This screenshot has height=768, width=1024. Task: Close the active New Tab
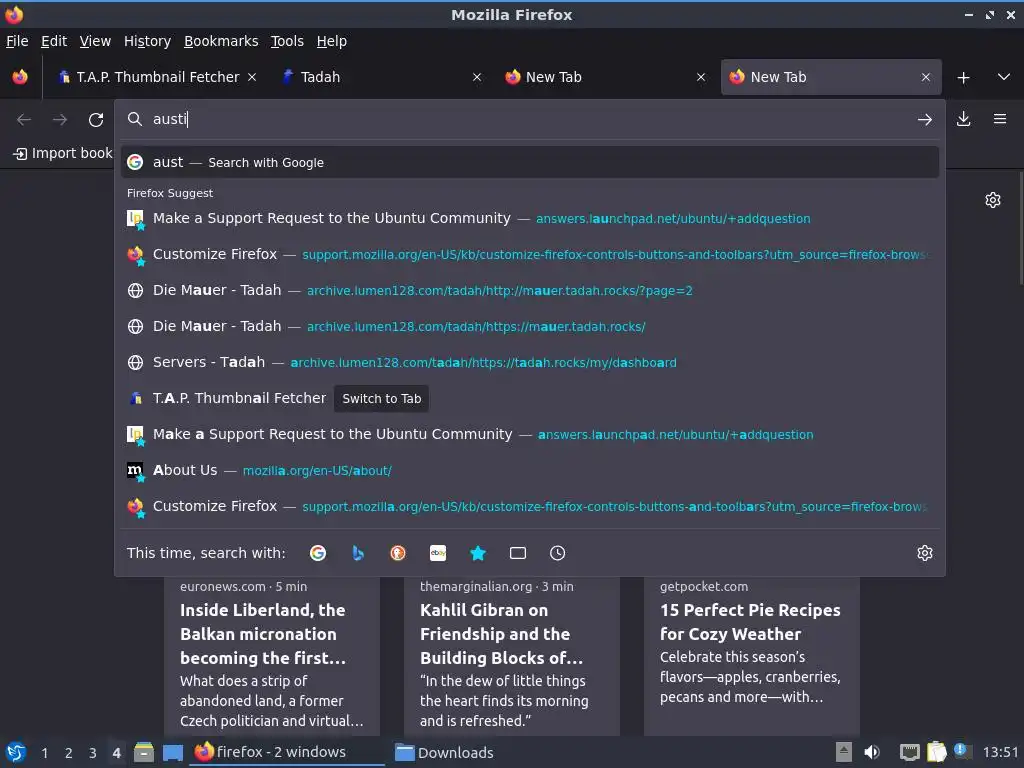coord(925,77)
